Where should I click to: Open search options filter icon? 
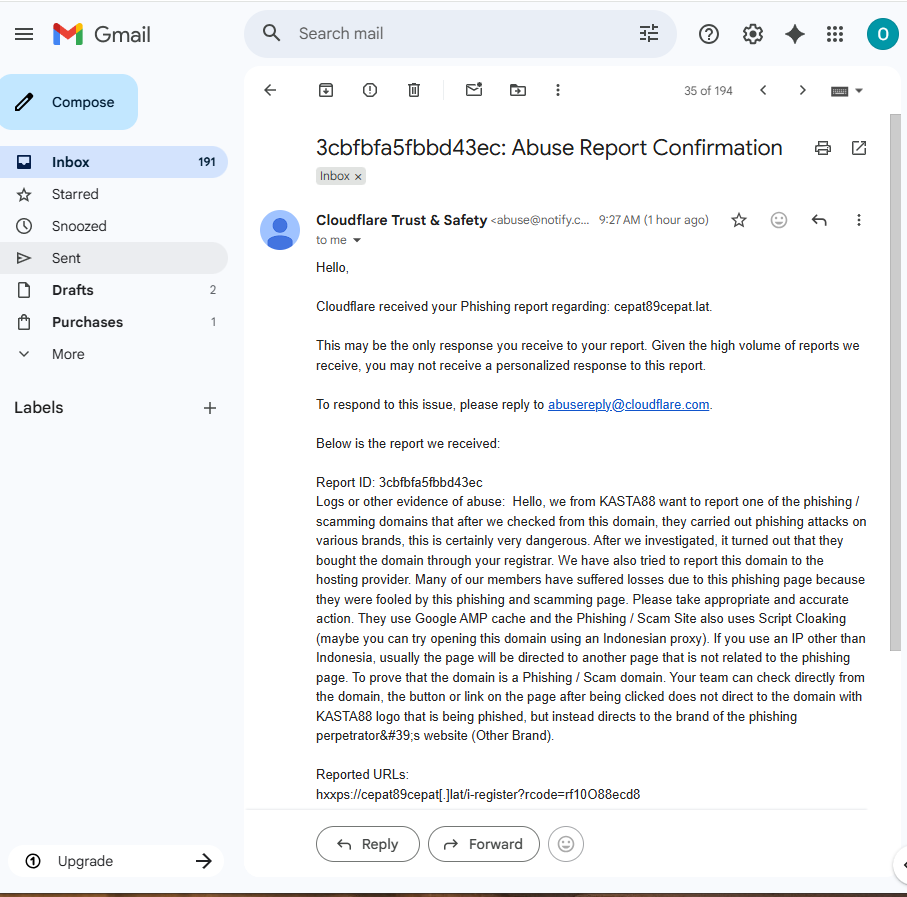648,34
